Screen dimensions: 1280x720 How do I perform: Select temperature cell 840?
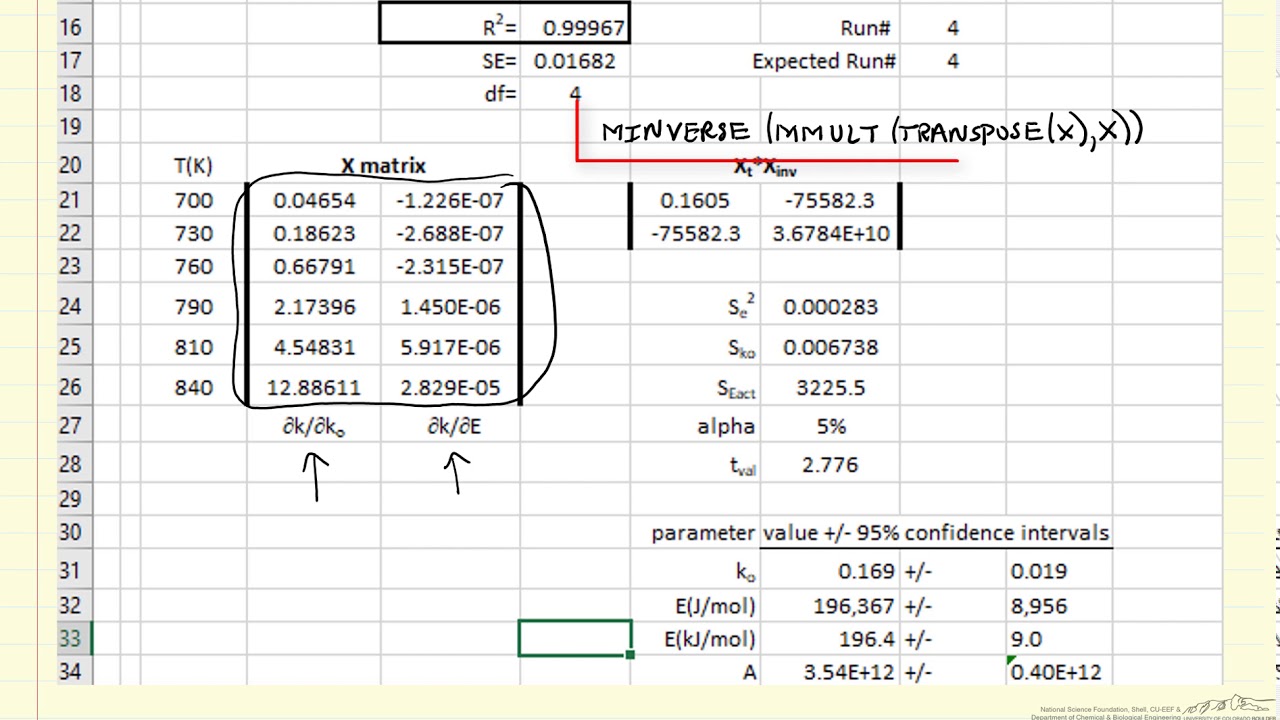click(194, 387)
